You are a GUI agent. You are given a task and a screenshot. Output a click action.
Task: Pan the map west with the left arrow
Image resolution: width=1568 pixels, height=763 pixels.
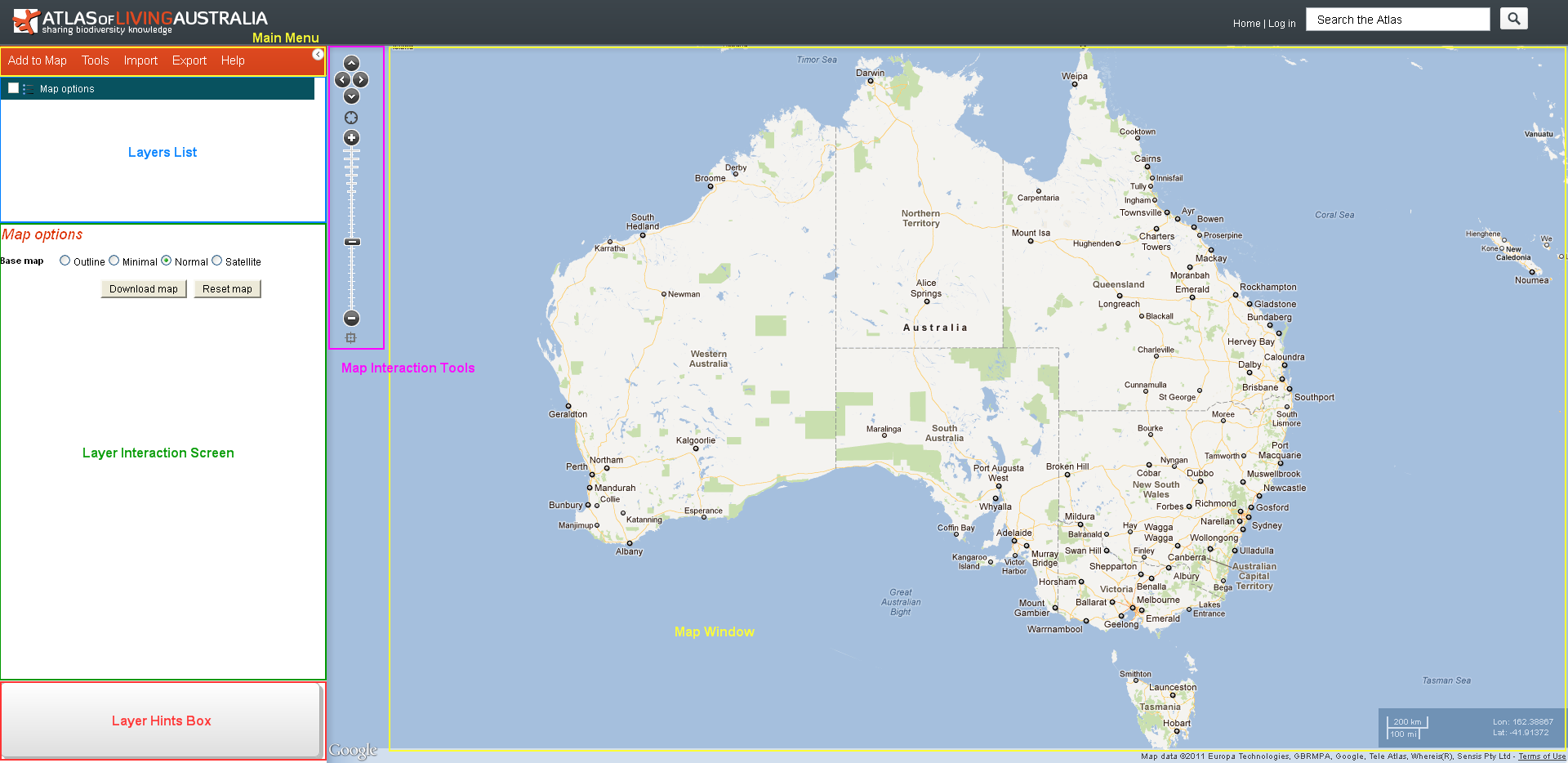coord(342,79)
